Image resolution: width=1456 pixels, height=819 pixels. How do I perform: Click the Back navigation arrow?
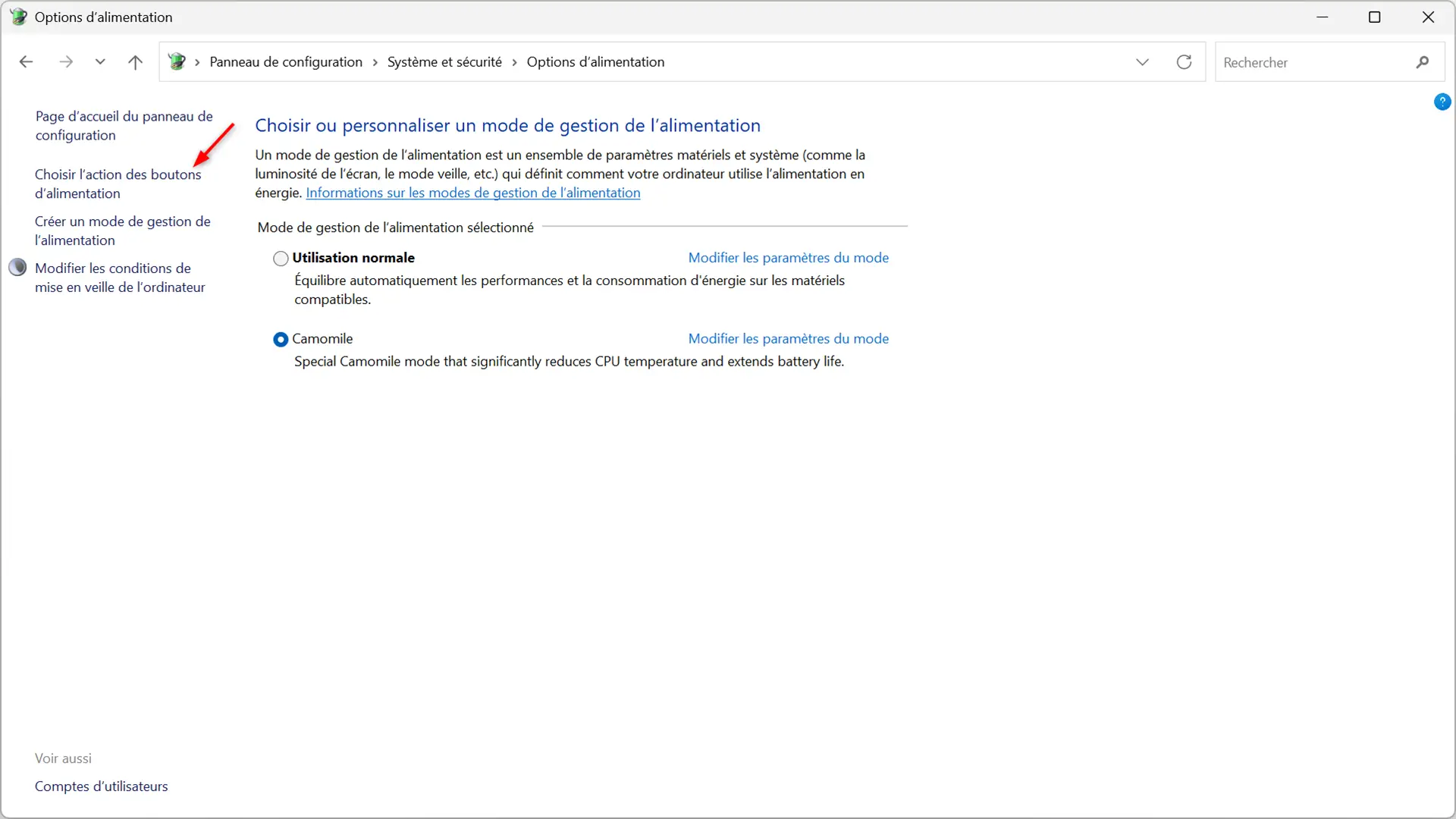[x=26, y=62]
